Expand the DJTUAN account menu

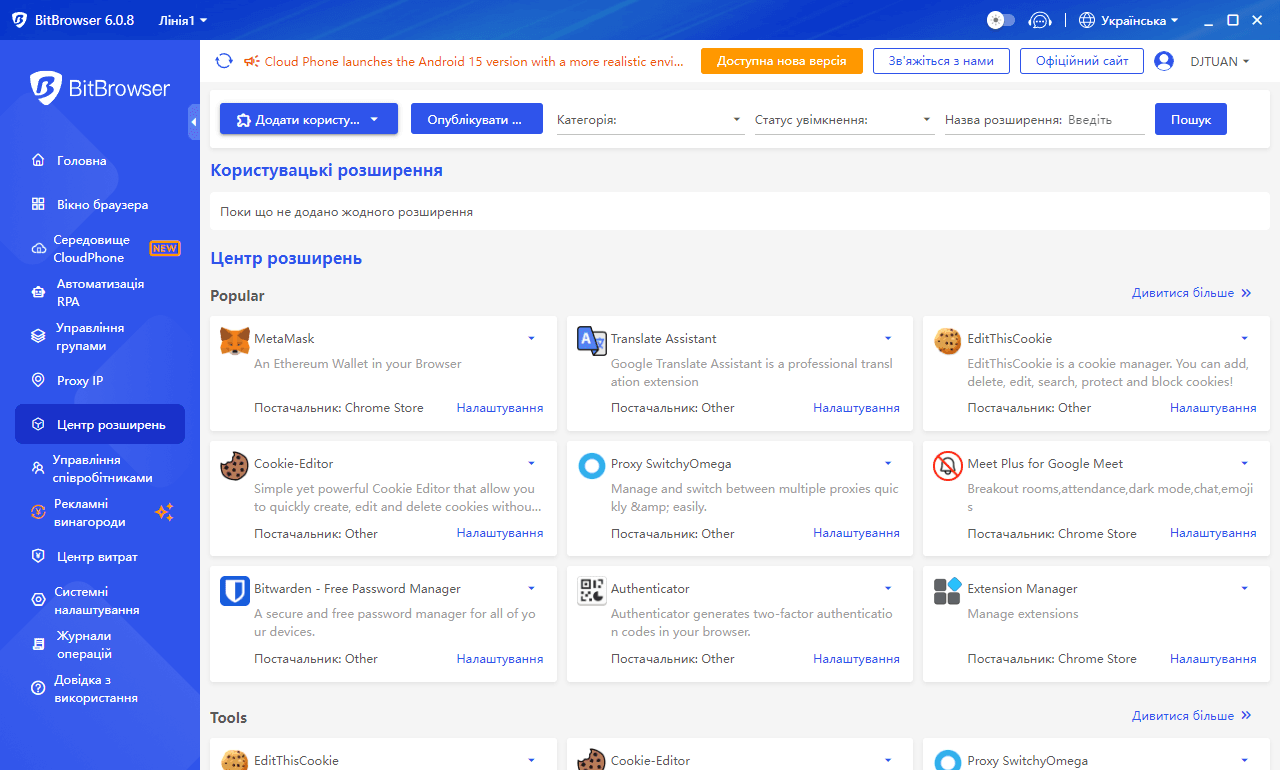pos(1220,61)
